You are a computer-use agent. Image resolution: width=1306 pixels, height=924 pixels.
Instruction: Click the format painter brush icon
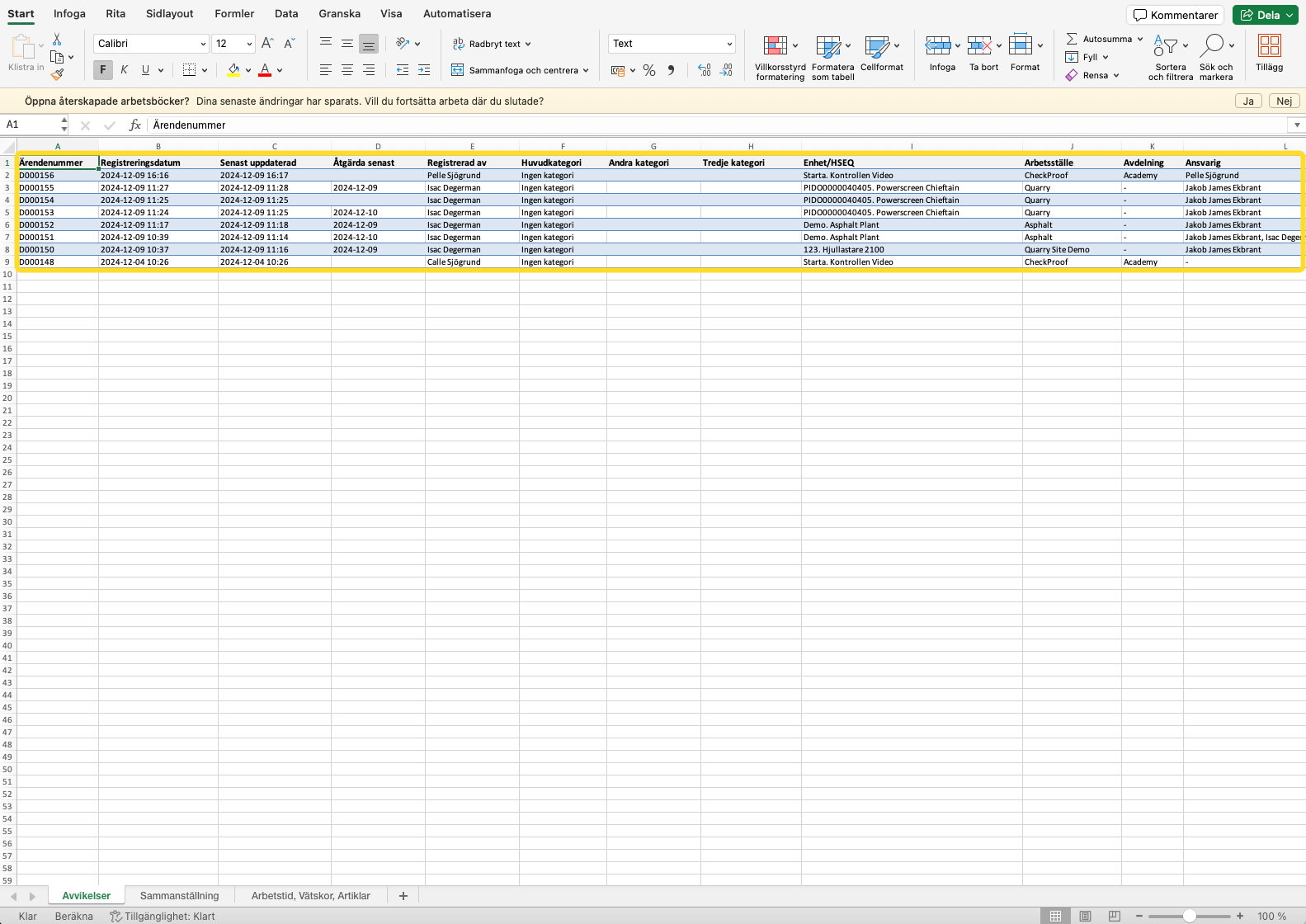(57, 74)
